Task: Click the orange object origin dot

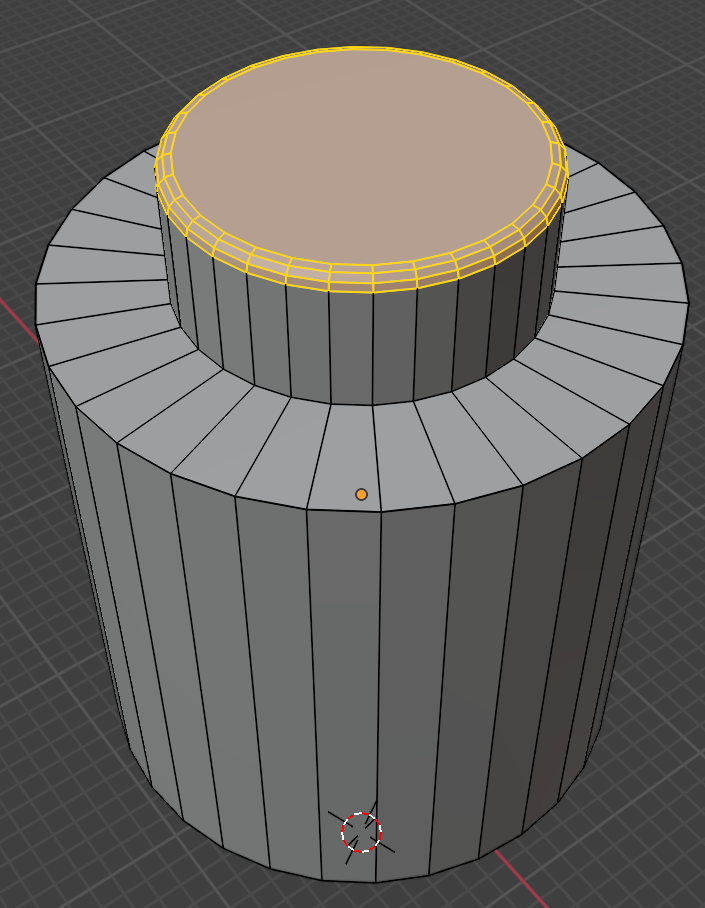Action: [x=361, y=494]
